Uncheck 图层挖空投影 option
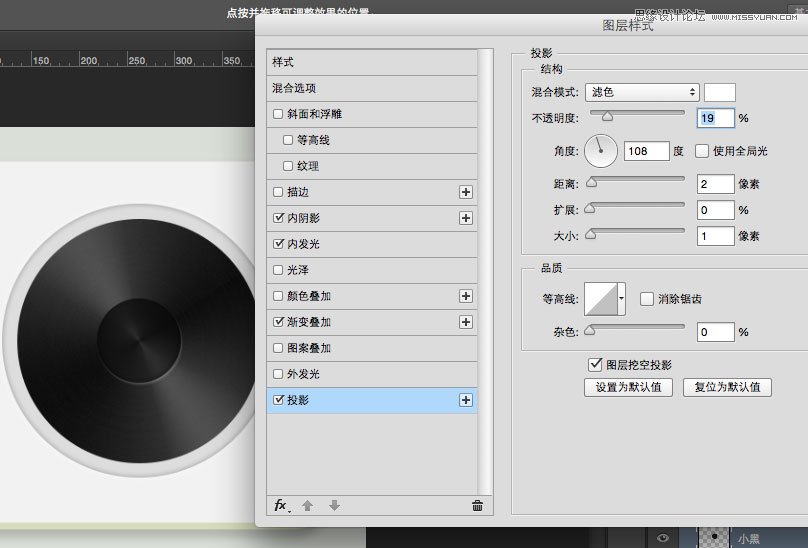 (595, 364)
